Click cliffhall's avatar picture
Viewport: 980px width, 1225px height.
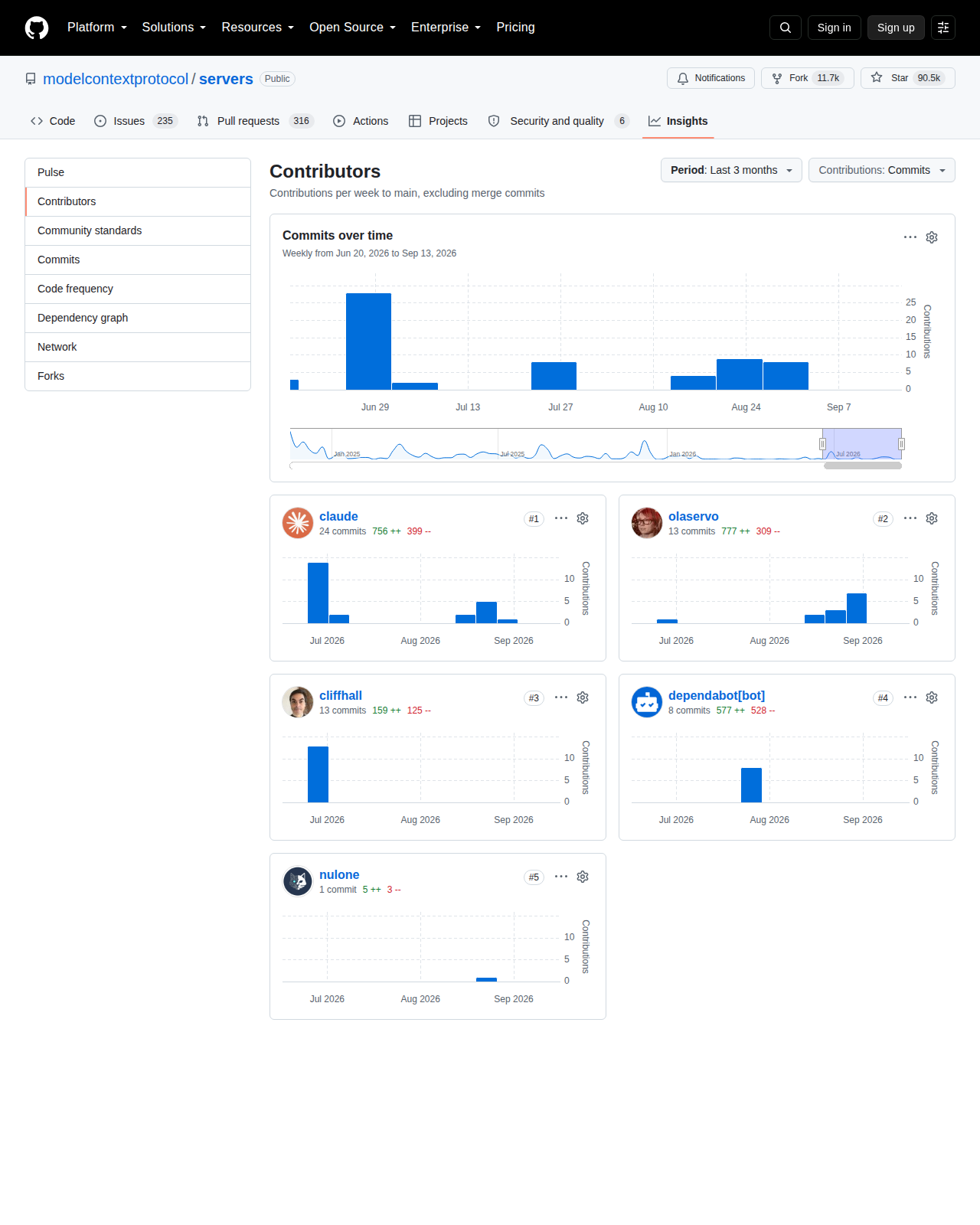(298, 702)
